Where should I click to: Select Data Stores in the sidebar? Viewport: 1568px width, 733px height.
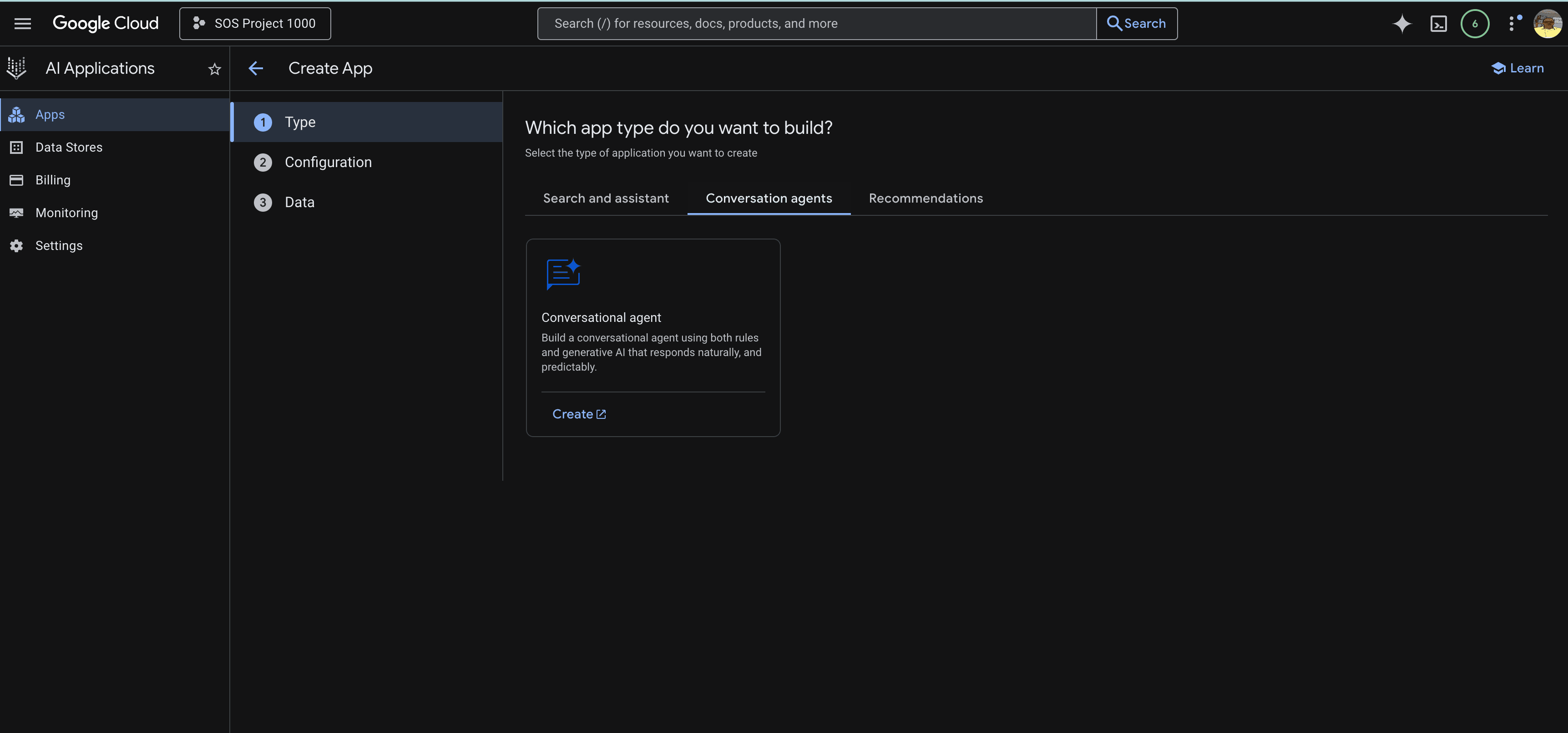[x=69, y=147]
